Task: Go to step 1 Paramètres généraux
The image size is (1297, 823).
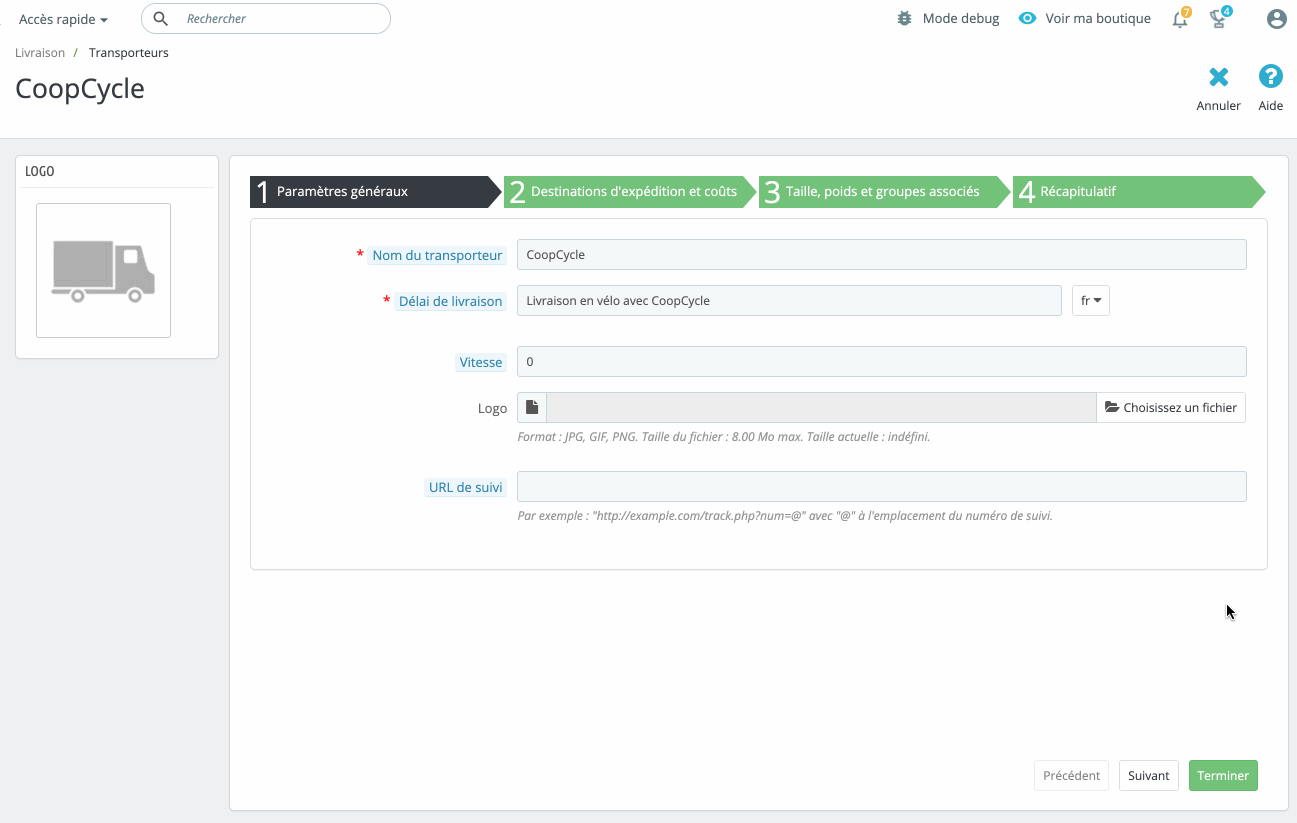Action: 375,191
